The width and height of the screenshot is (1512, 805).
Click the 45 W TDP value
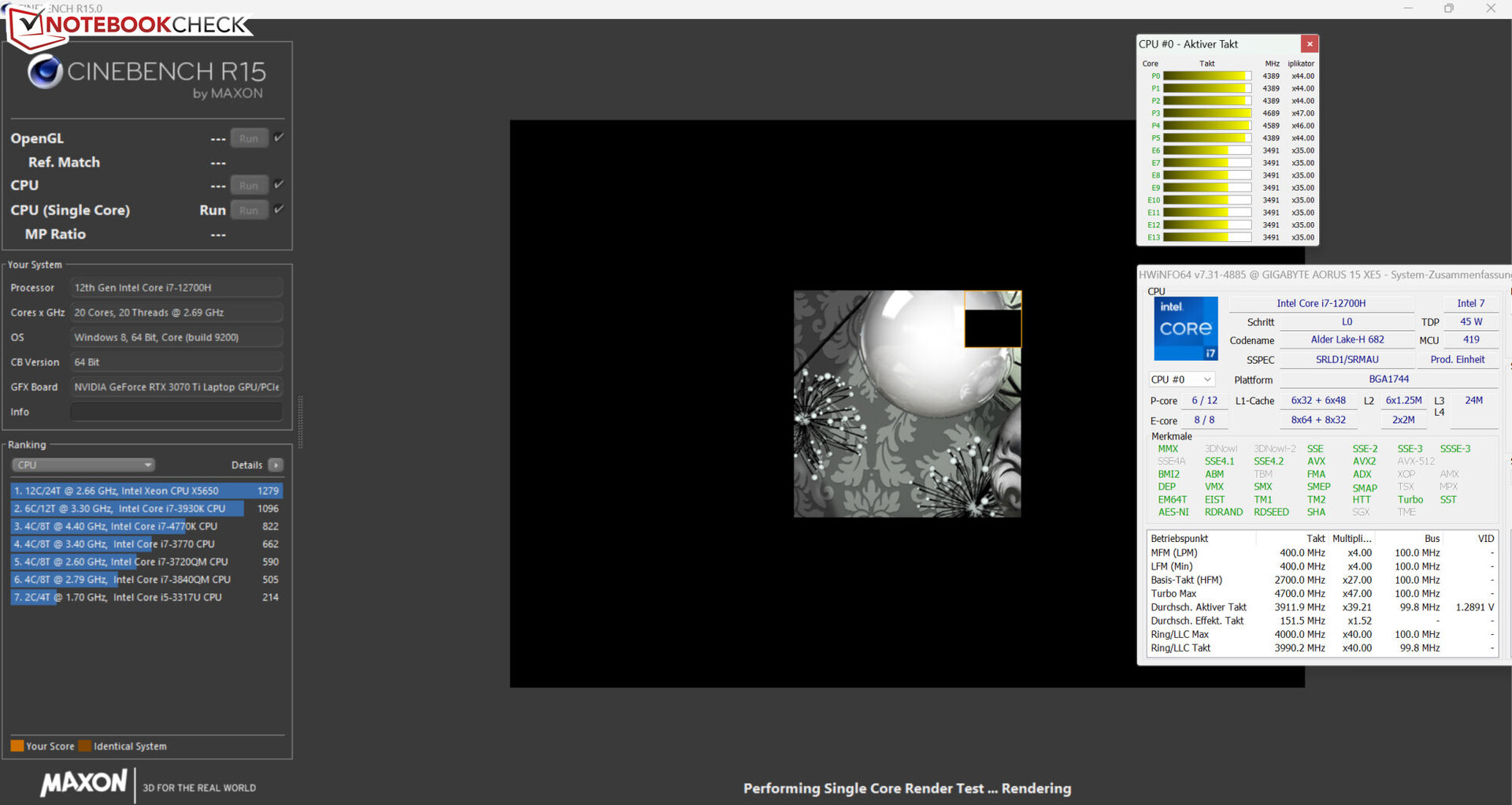(1471, 322)
